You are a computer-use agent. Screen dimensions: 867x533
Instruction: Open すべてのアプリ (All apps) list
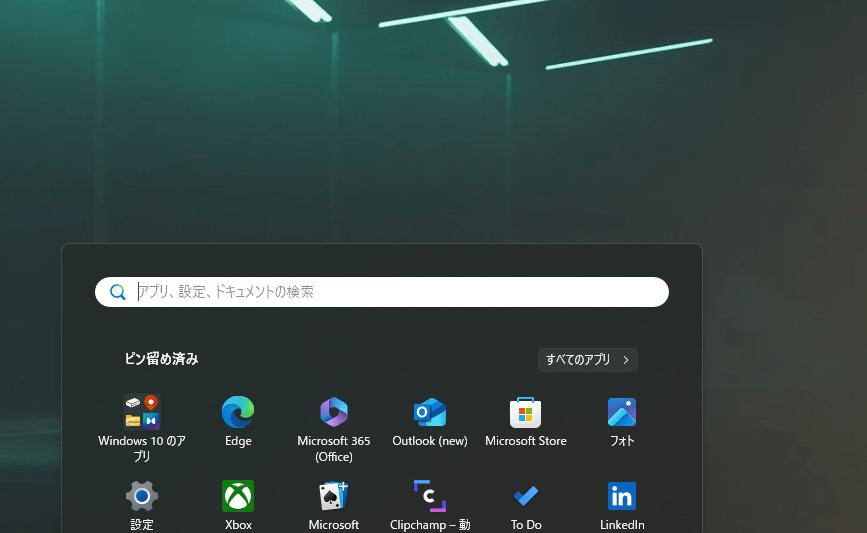pyautogui.click(x=588, y=360)
